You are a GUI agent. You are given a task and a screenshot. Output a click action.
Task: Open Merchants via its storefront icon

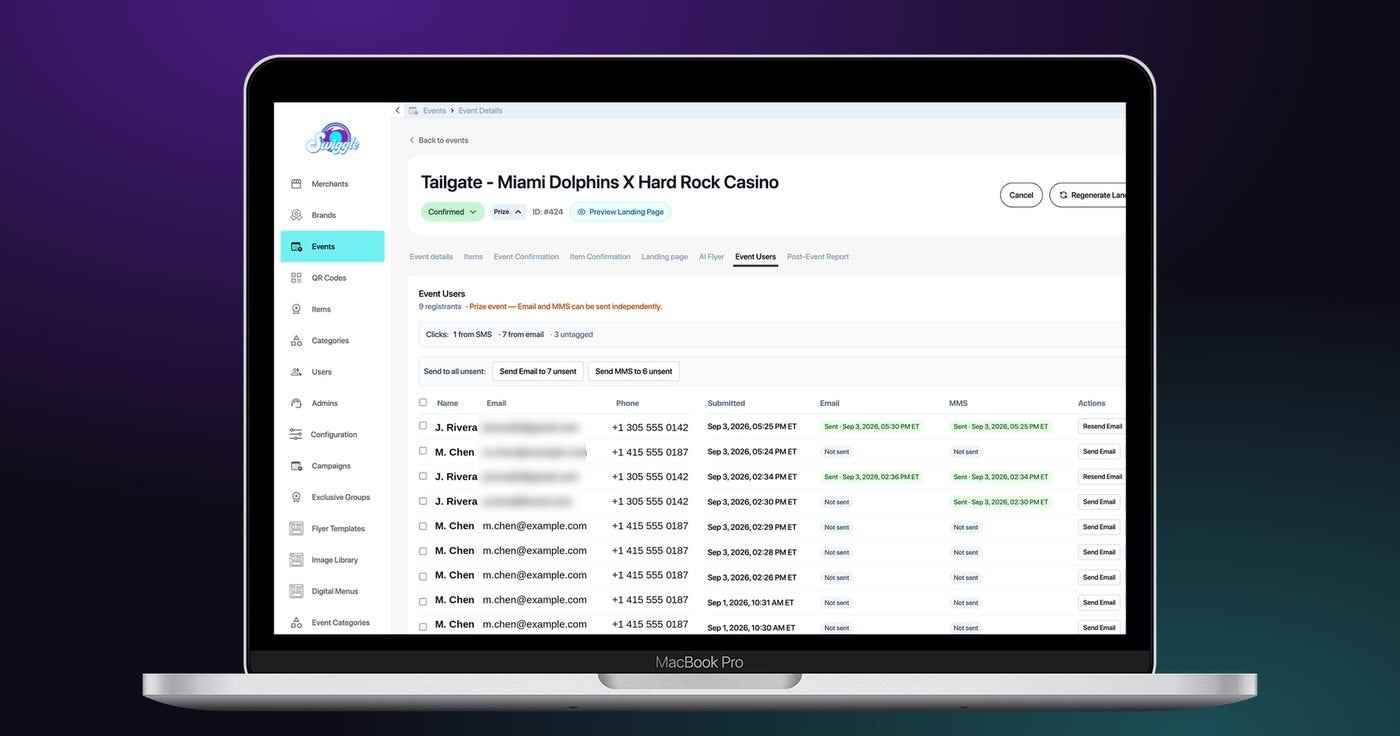coord(296,184)
